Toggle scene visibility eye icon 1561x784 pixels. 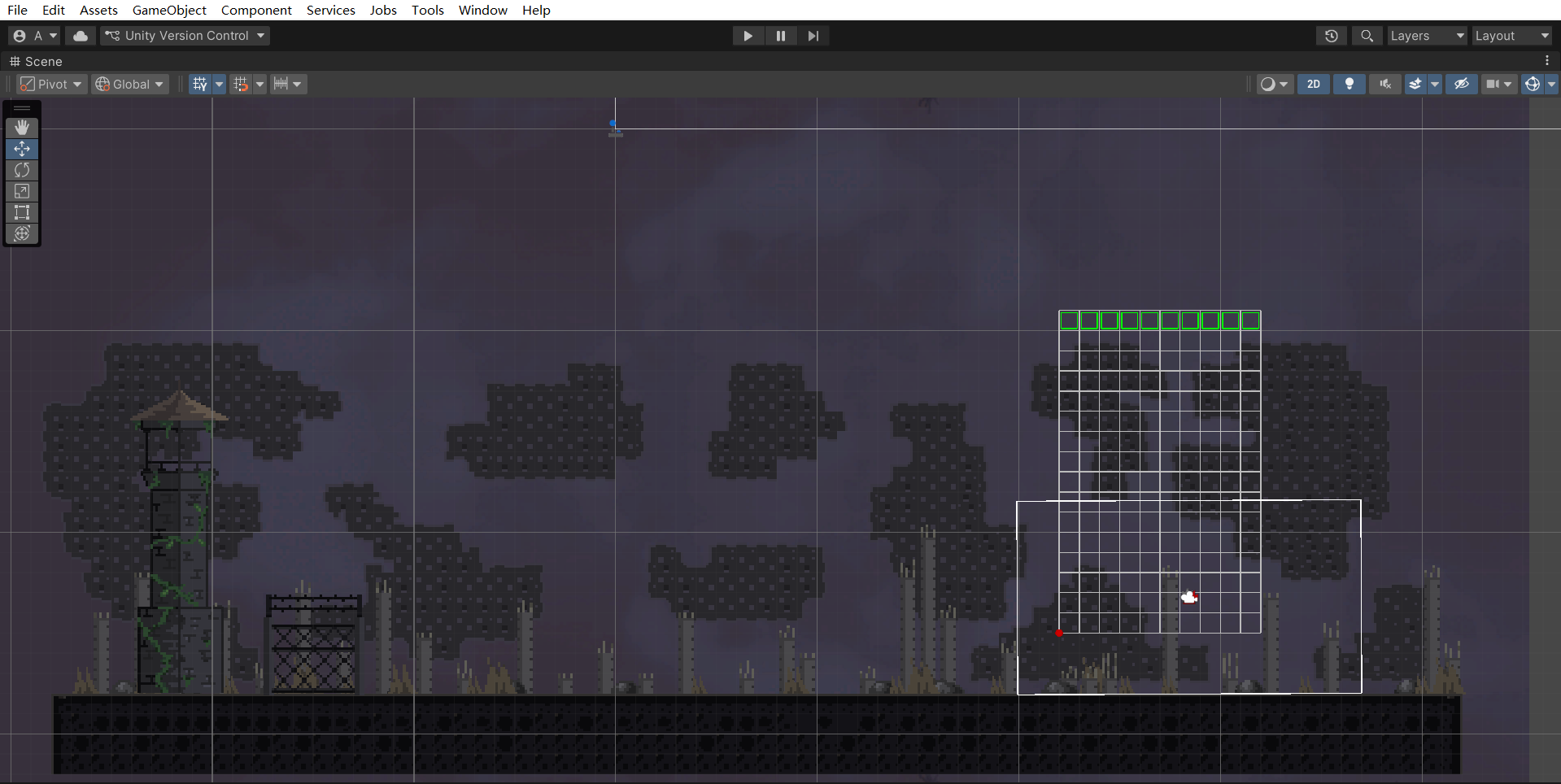click(1461, 84)
